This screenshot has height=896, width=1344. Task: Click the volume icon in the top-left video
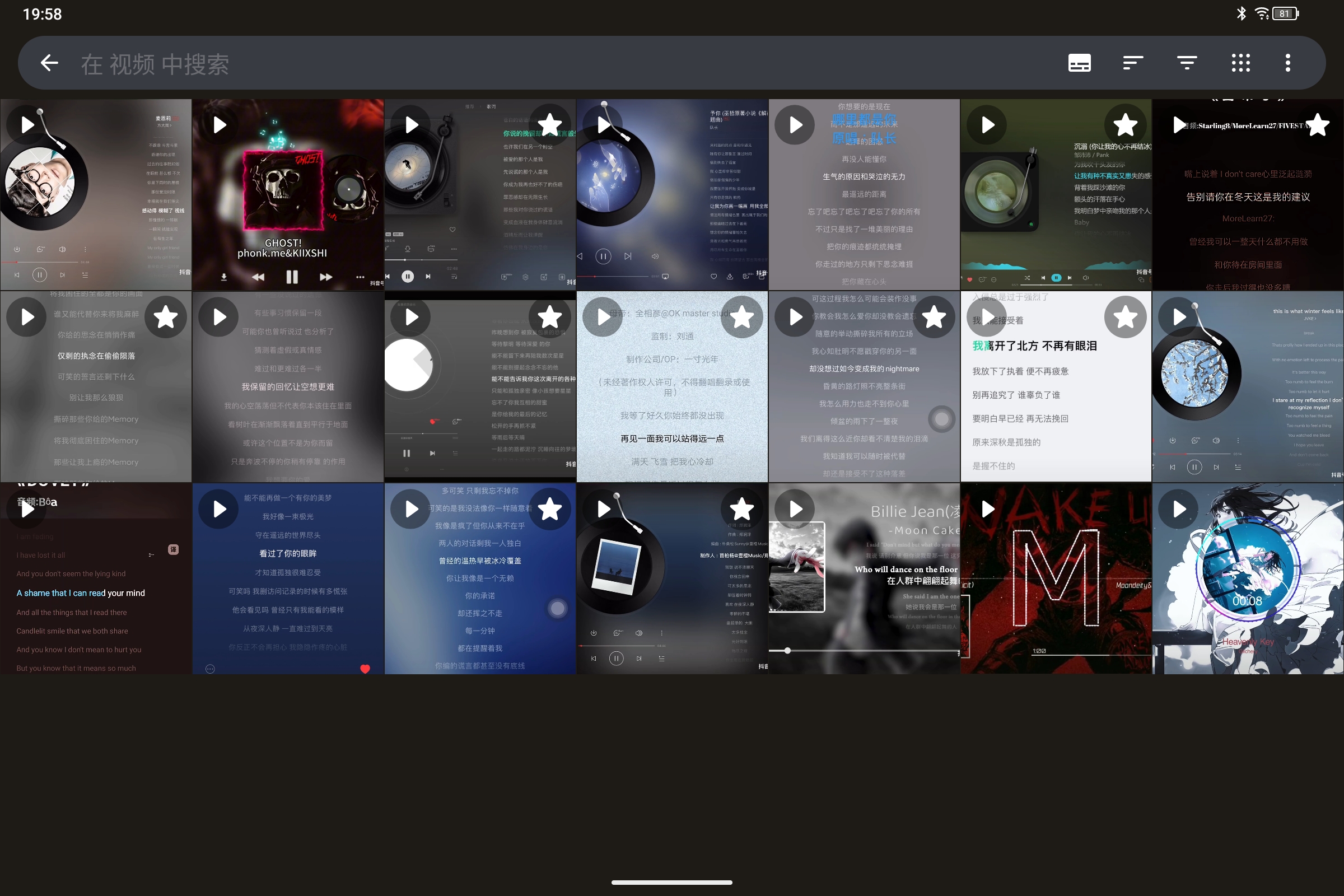pos(62,249)
